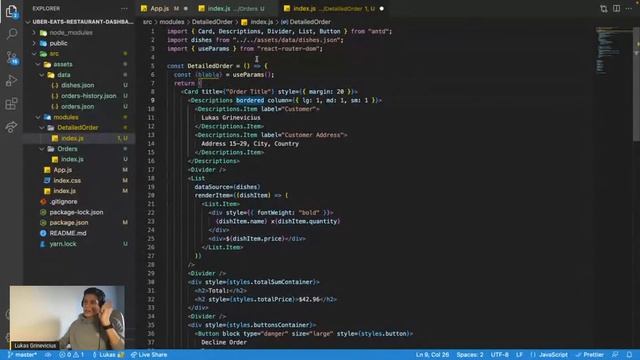Open Prettier formatter status
640x360 pixels.
589,355
